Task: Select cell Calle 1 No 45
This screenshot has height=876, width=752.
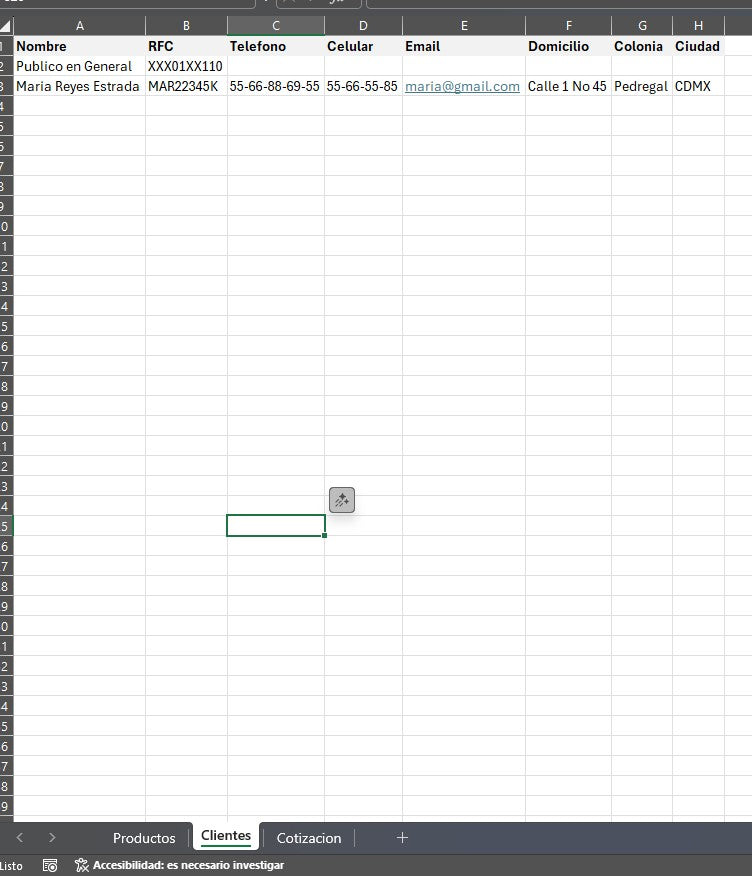Action: [x=569, y=87]
